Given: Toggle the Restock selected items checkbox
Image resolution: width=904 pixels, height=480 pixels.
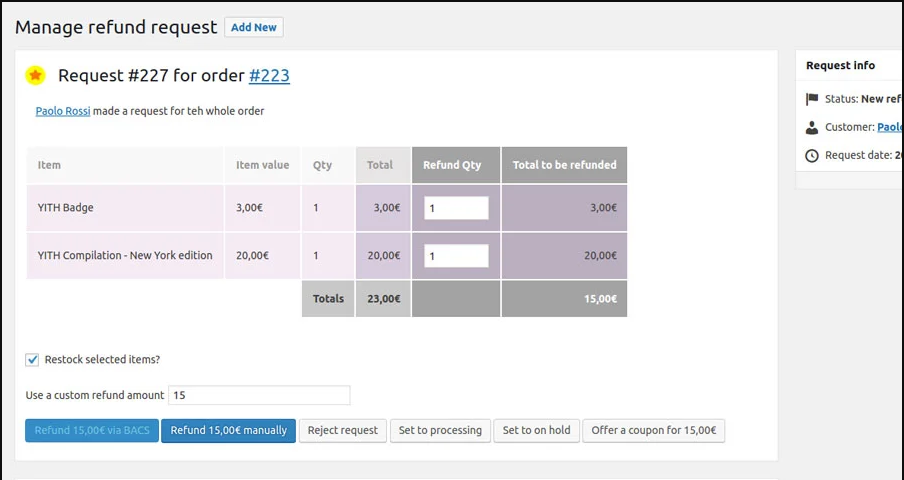Looking at the screenshot, I should coord(32,359).
